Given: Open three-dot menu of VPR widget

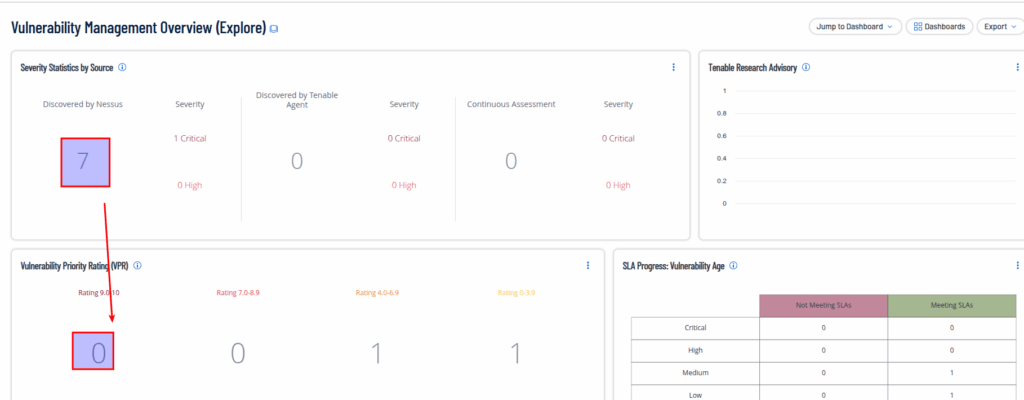Looking at the screenshot, I should tap(588, 265).
